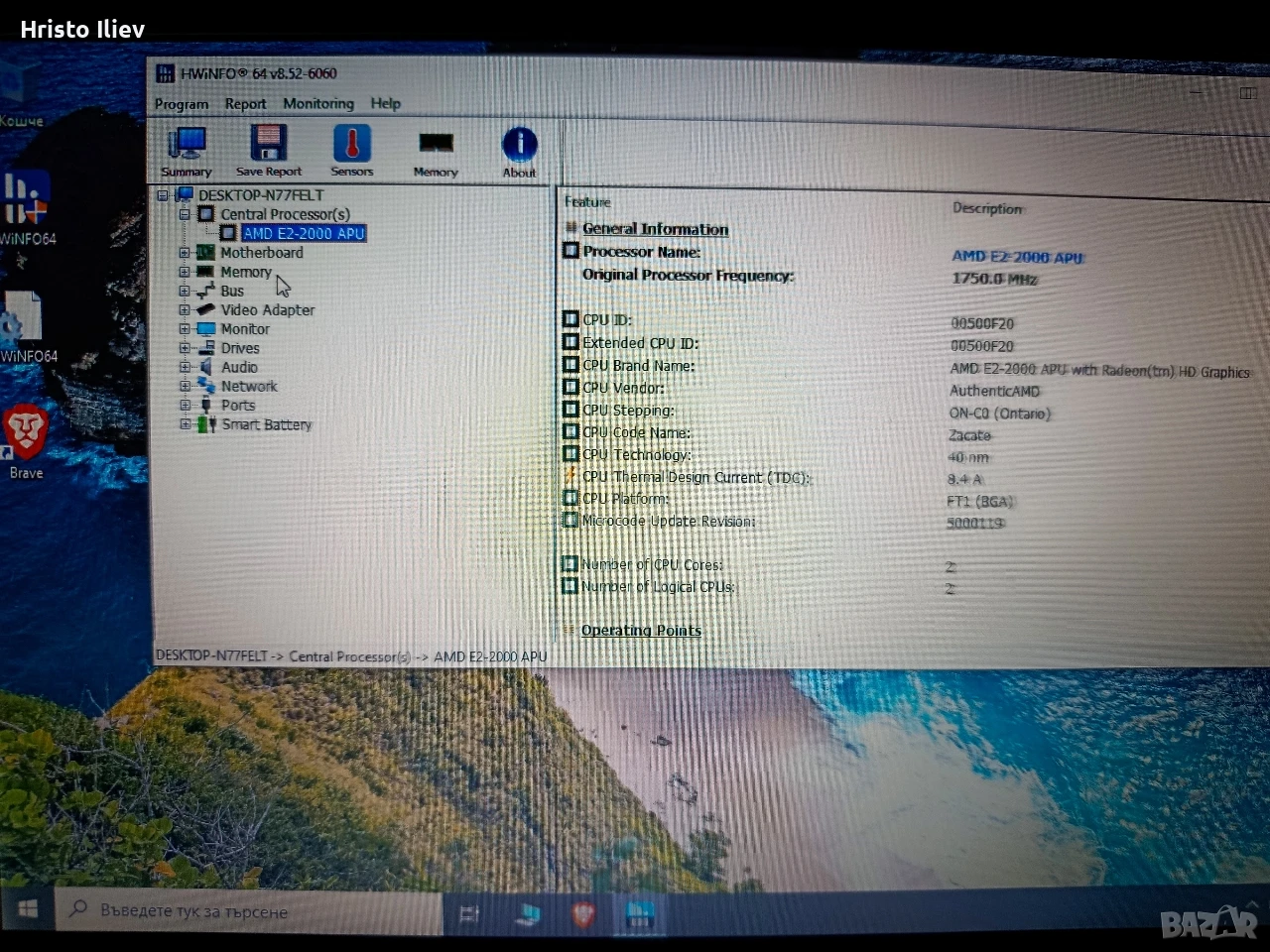The image size is (1270, 952).
Task: Click the Monitor tree icon
Action: [x=206, y=329]
